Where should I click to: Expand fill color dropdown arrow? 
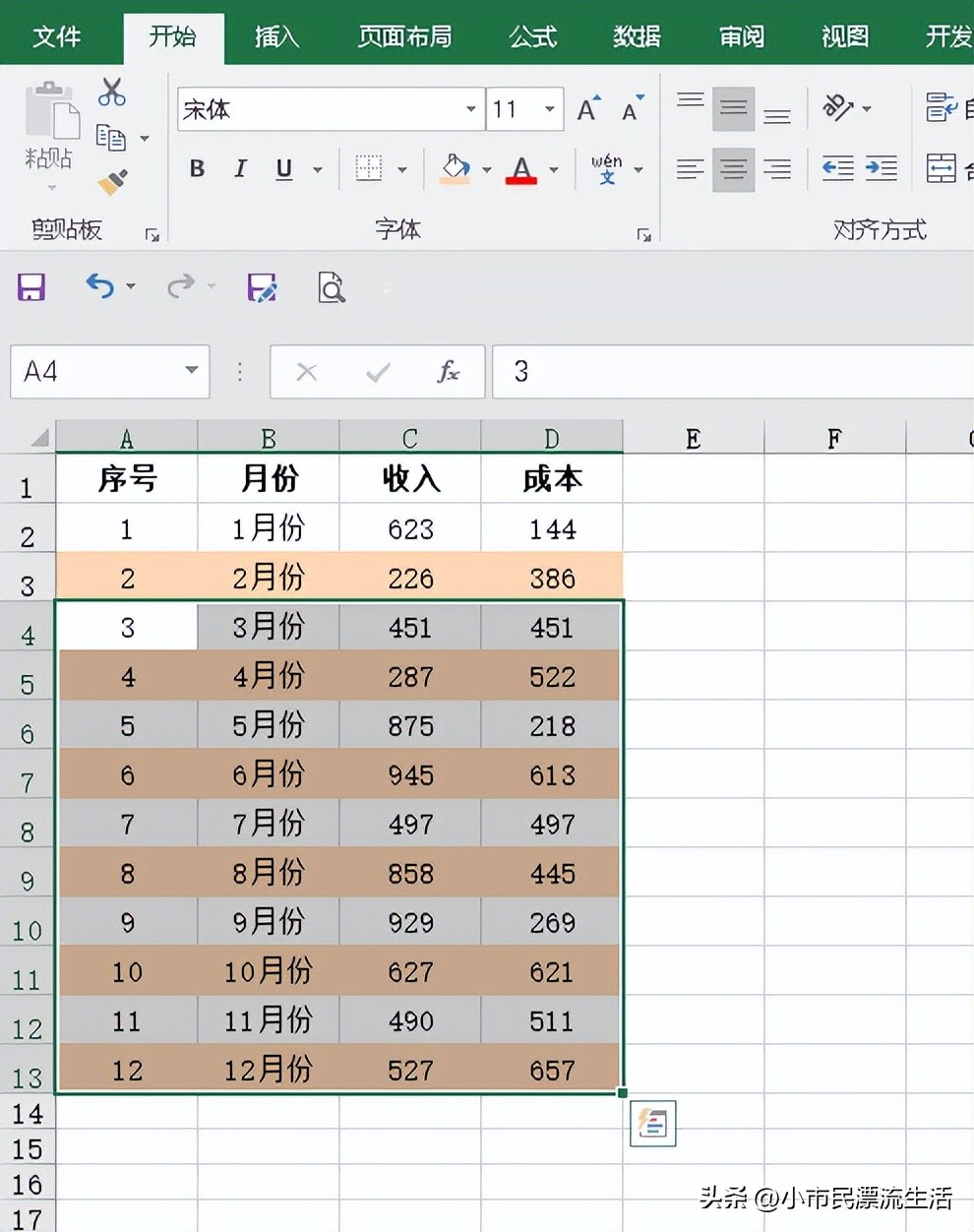tap(487, 169)
